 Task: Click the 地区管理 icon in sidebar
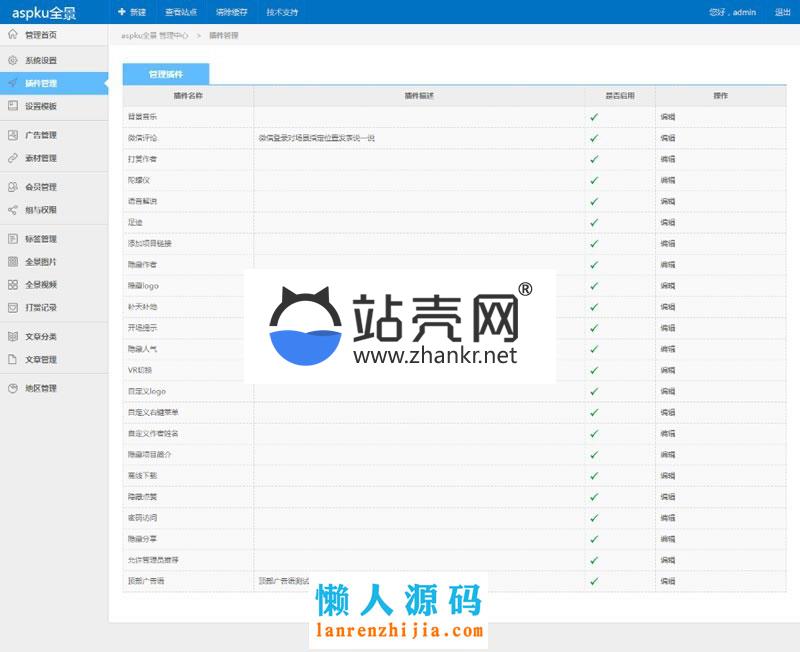13,388
